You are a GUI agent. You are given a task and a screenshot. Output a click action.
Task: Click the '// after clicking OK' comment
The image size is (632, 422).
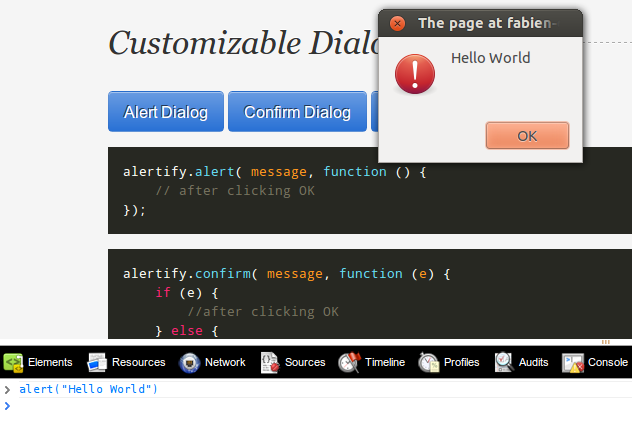[x=235, y=191]
